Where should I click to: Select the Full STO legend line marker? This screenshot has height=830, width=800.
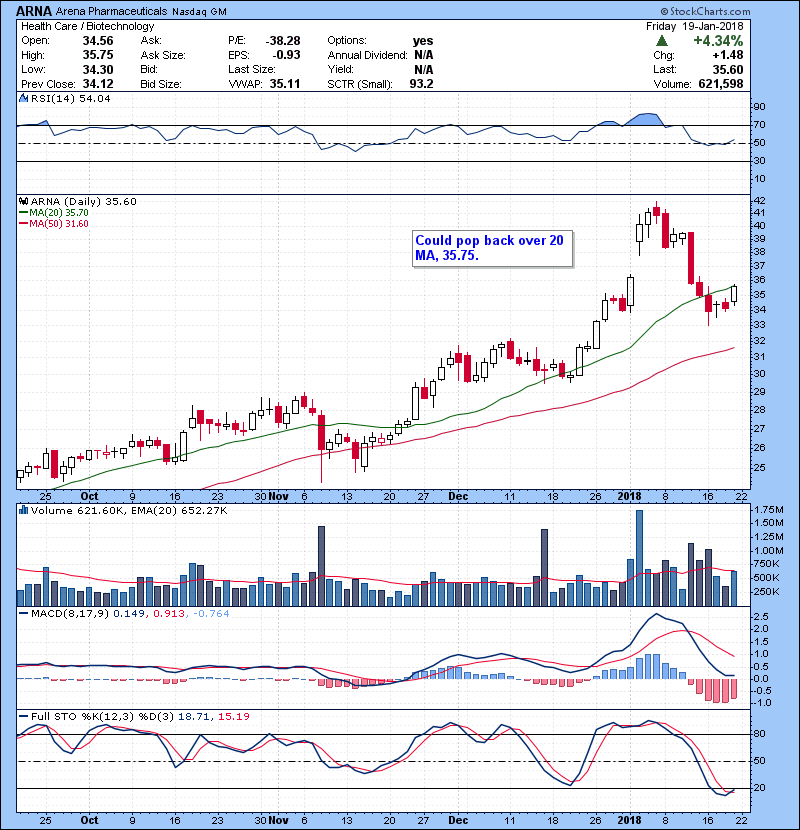(x=23, y=716)
